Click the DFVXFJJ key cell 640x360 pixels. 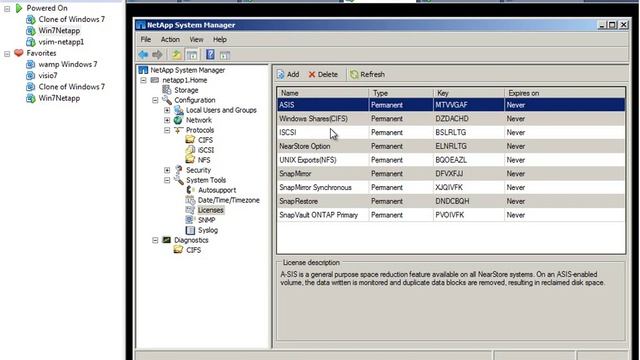[x=469, y=173]
